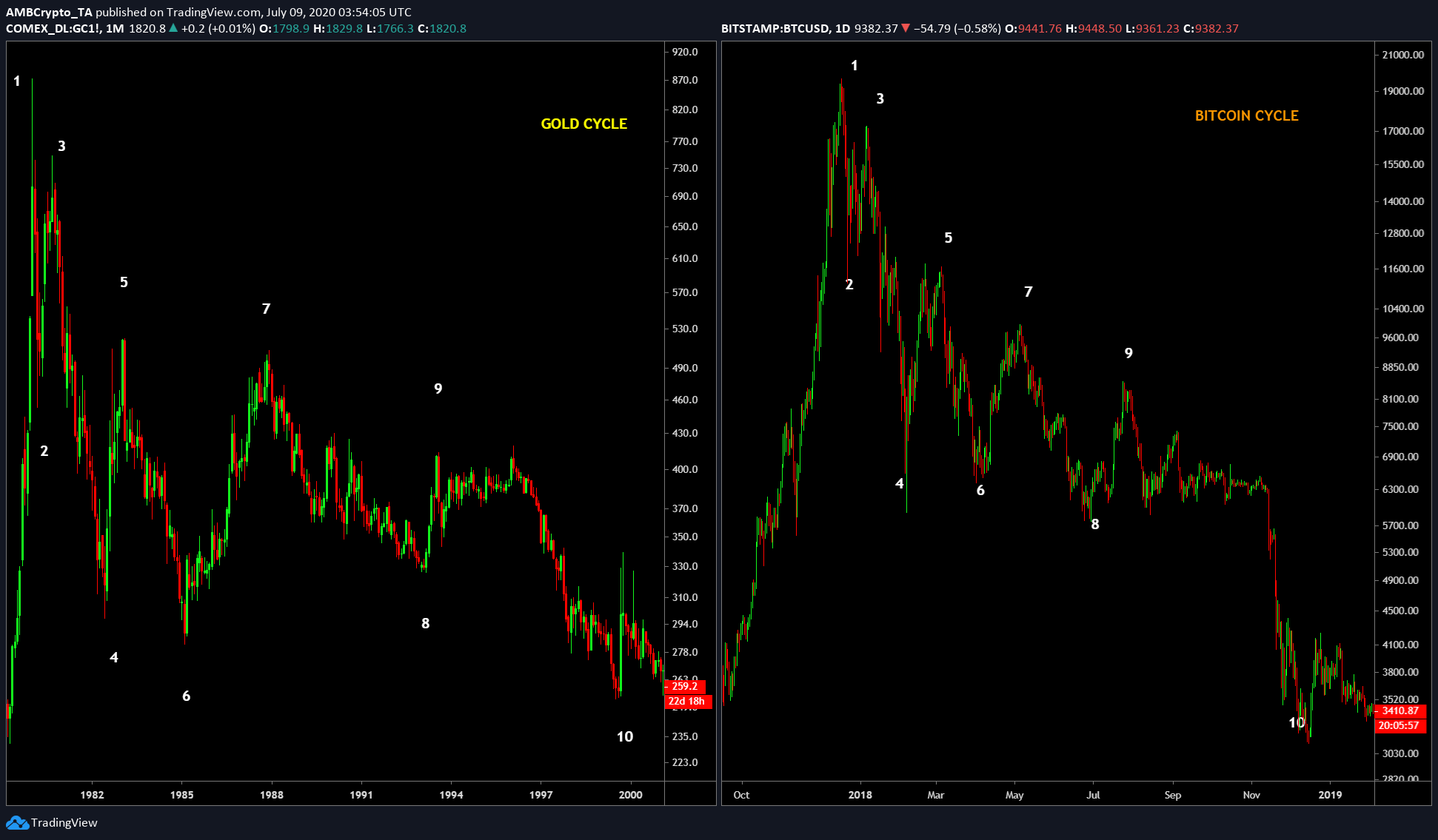Image resolution: width=1438 pixels, height=840 pixels.
Task: Click the gold last price 1820.8
Action: click(147, 28)
